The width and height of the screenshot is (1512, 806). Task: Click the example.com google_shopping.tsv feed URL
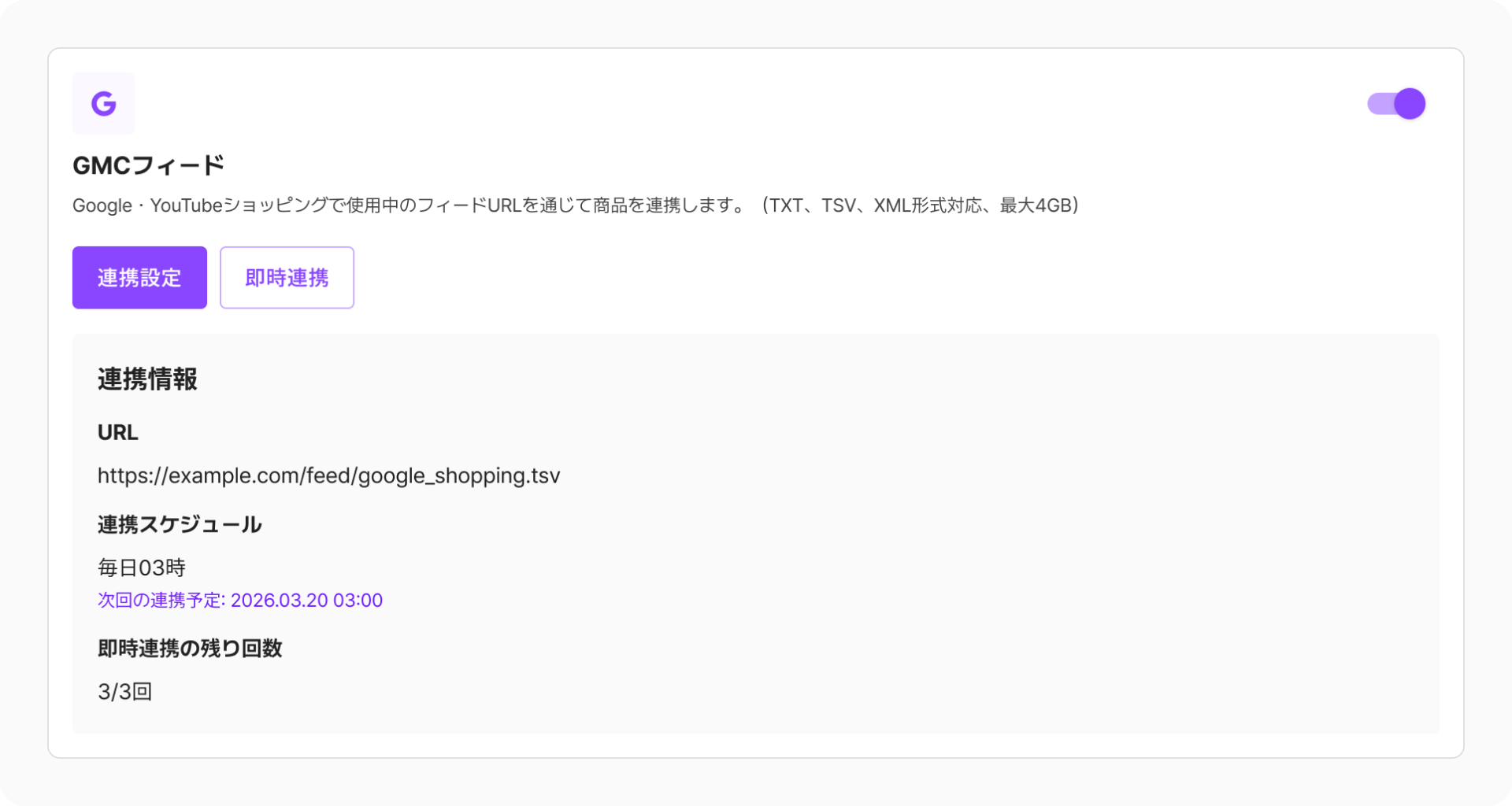(x=328, y=475)
